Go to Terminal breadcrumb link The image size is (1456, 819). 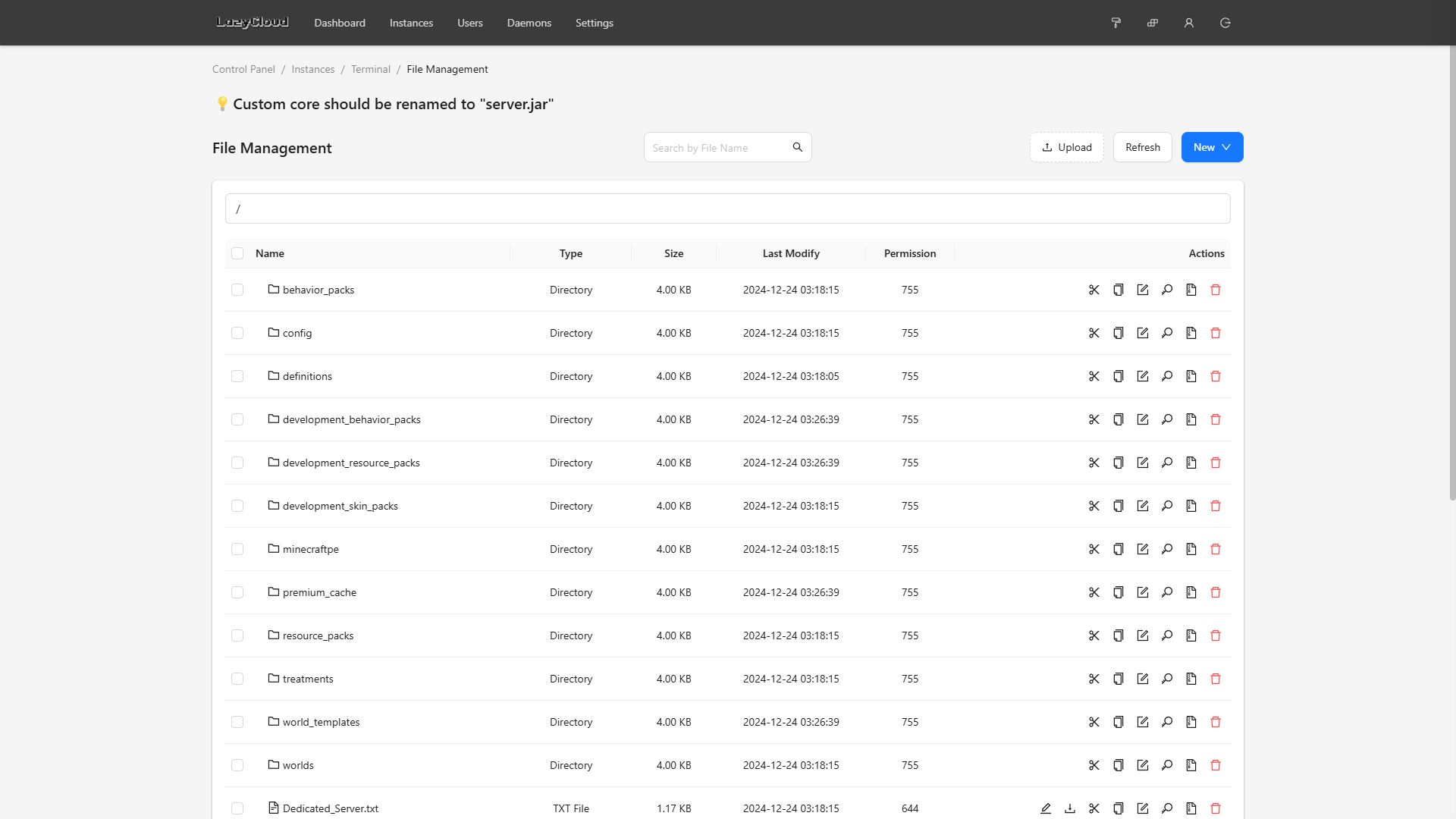tap(371, 69)
